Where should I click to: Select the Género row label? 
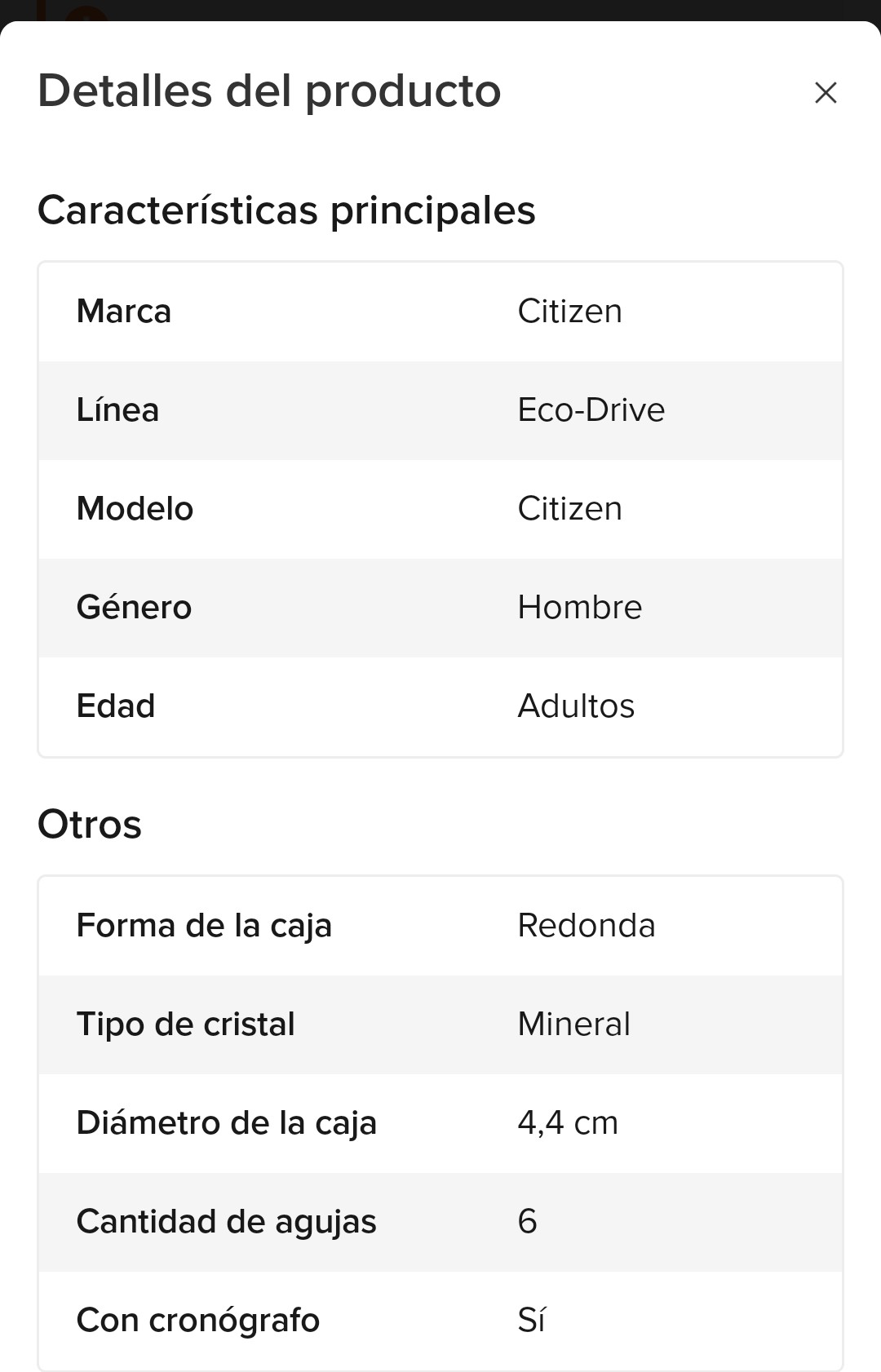(x=134, y=608)
